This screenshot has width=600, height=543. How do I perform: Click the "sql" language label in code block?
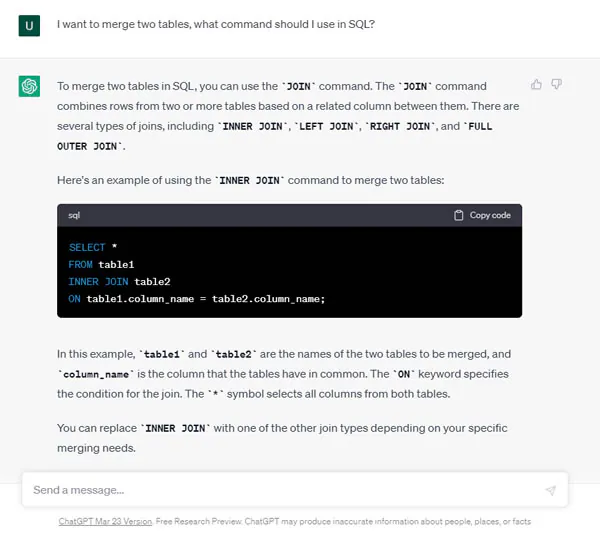[x=75, y=215]
